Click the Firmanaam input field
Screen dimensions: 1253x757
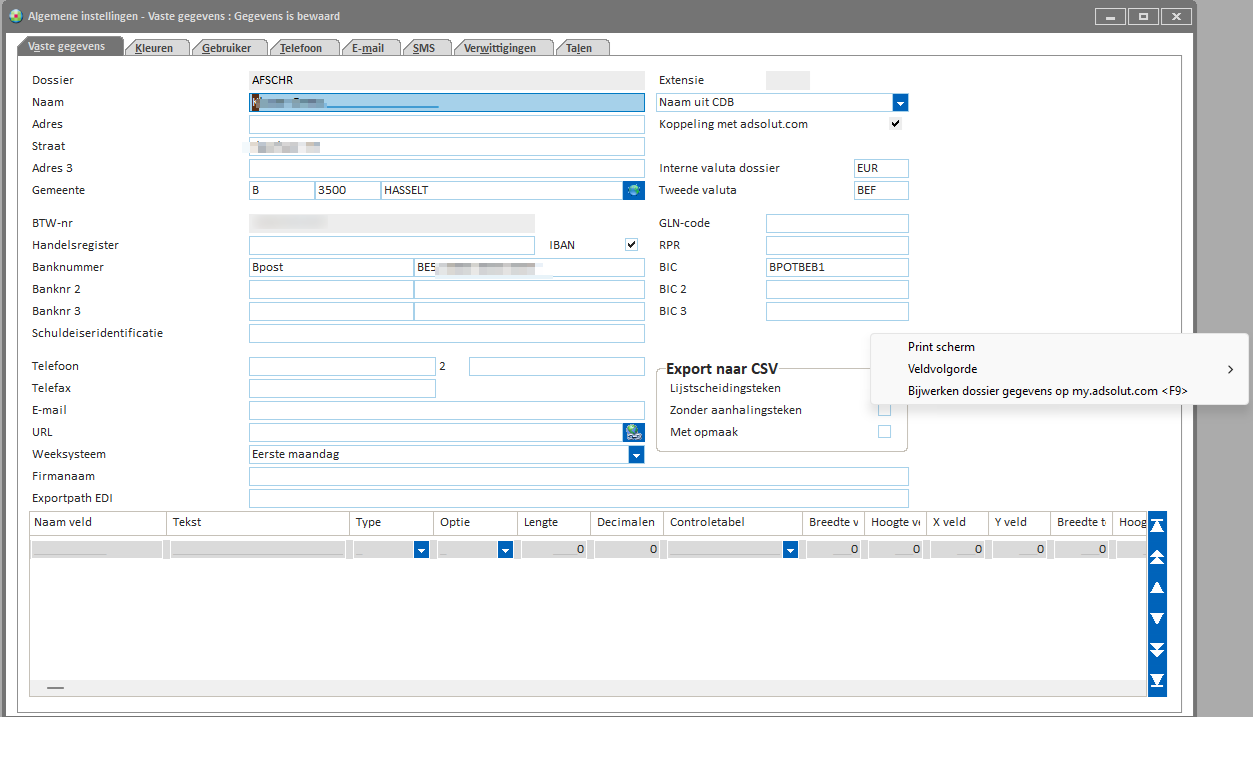578,476
